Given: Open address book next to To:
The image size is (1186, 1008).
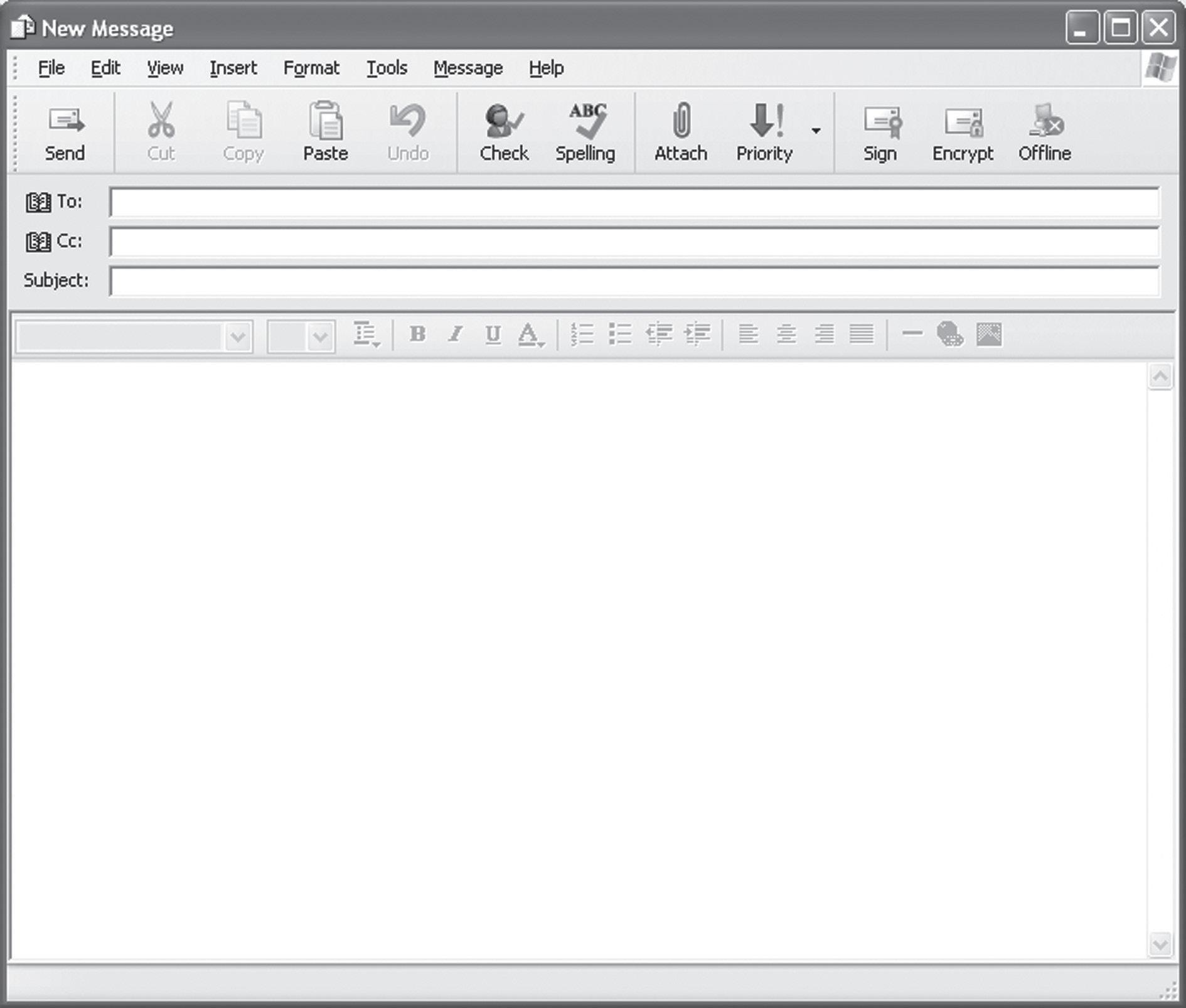Looking at the screenshot, I should [38, 202].
